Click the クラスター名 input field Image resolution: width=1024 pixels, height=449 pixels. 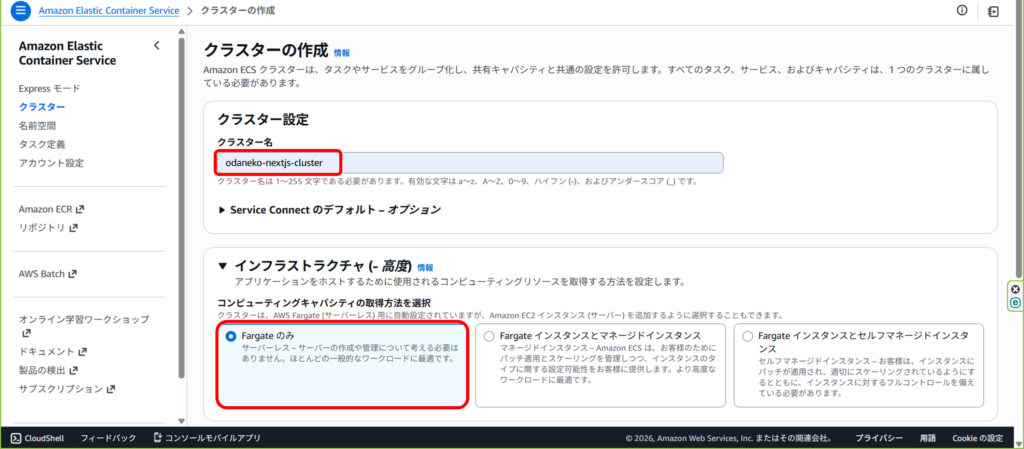tap(470, 162)
